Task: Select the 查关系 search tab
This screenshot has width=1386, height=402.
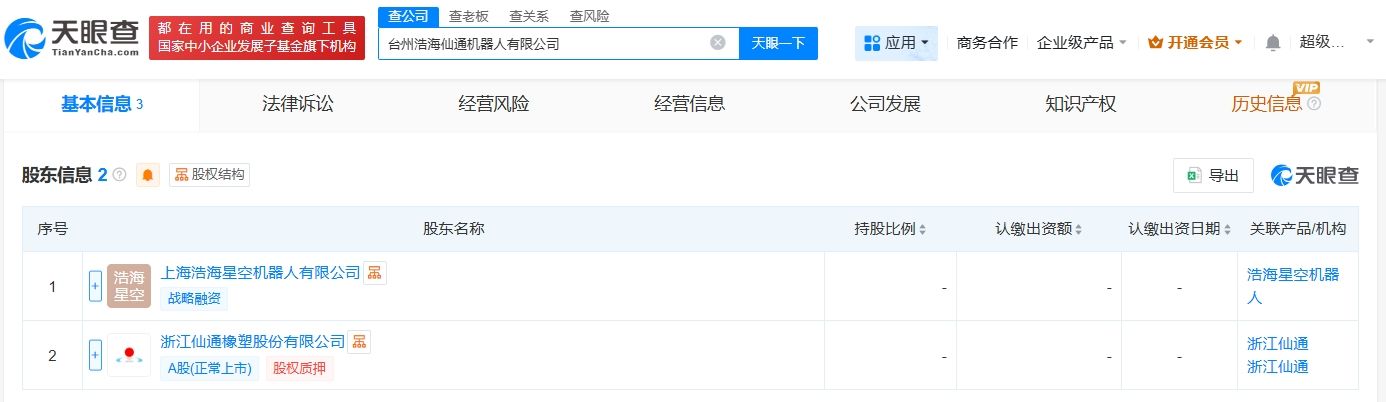Action: 528,16
